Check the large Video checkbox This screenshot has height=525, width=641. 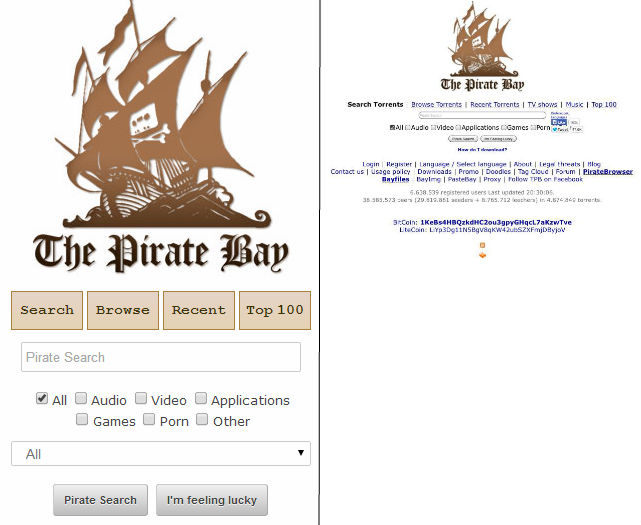141,398
